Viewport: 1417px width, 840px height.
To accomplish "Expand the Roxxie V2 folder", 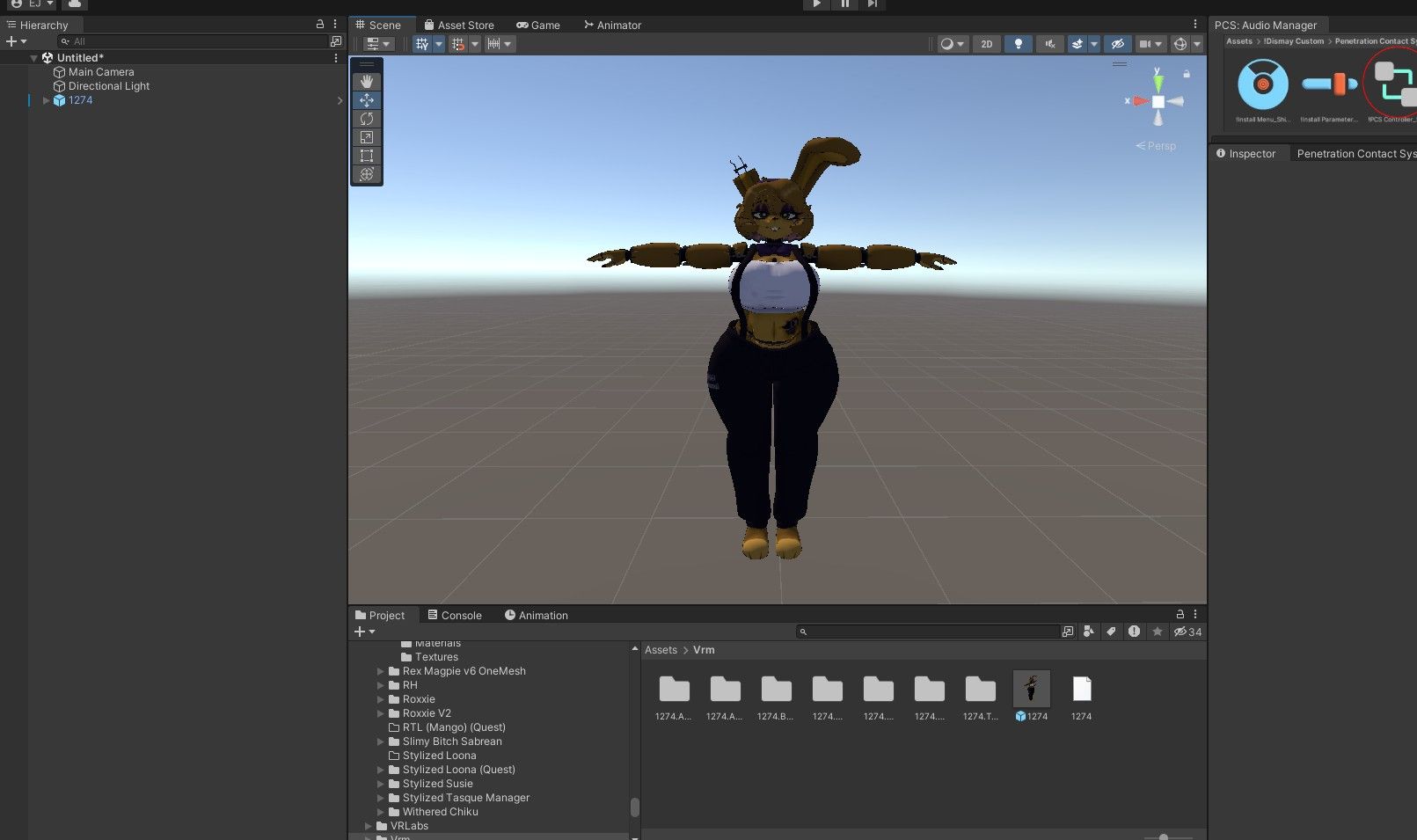I will pos(381,713).
